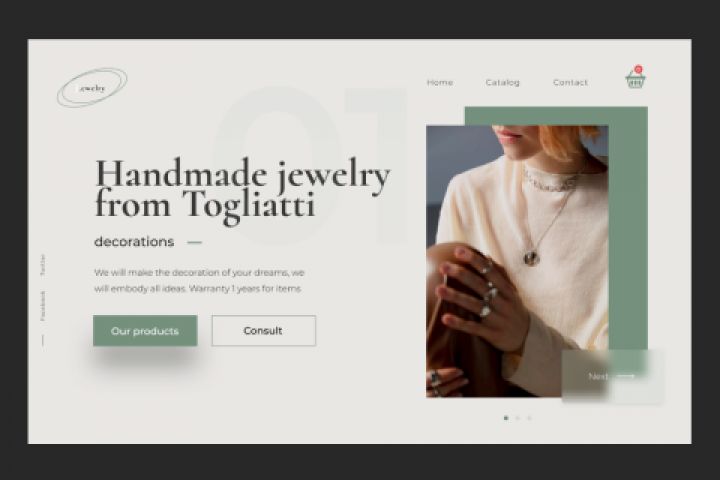Open the vertical Facebook link
Screen dimensions: 720x480
click(43, 306)
